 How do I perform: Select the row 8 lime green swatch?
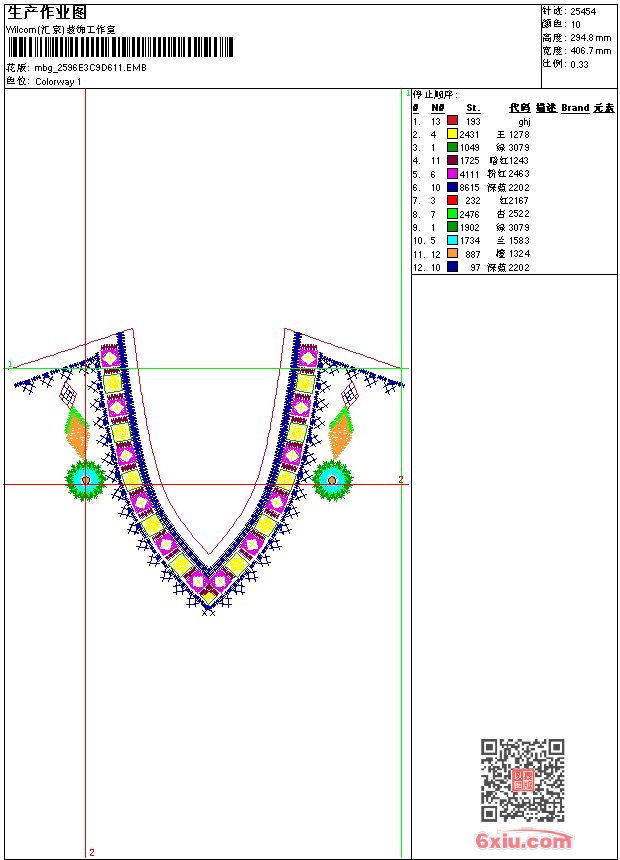[452, 213]
